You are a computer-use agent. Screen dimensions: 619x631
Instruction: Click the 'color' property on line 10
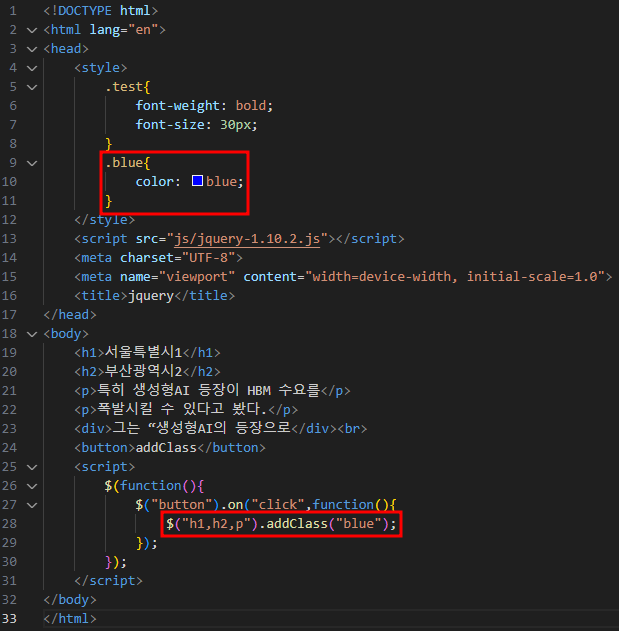click(x=155, y=182)
